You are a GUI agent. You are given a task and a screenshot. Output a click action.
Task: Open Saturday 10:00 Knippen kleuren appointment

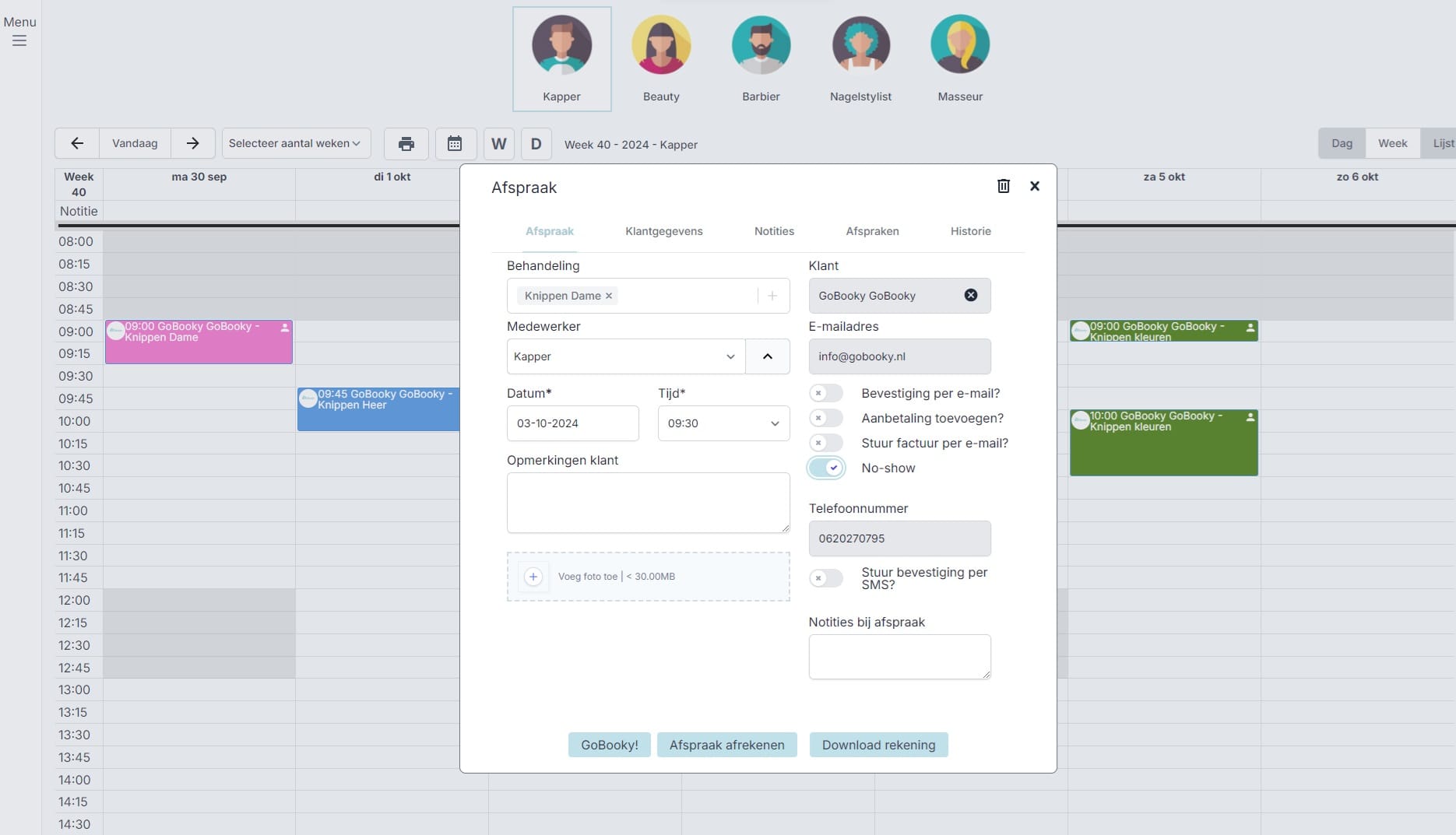pyautogui.click(x=1163, y=443)
